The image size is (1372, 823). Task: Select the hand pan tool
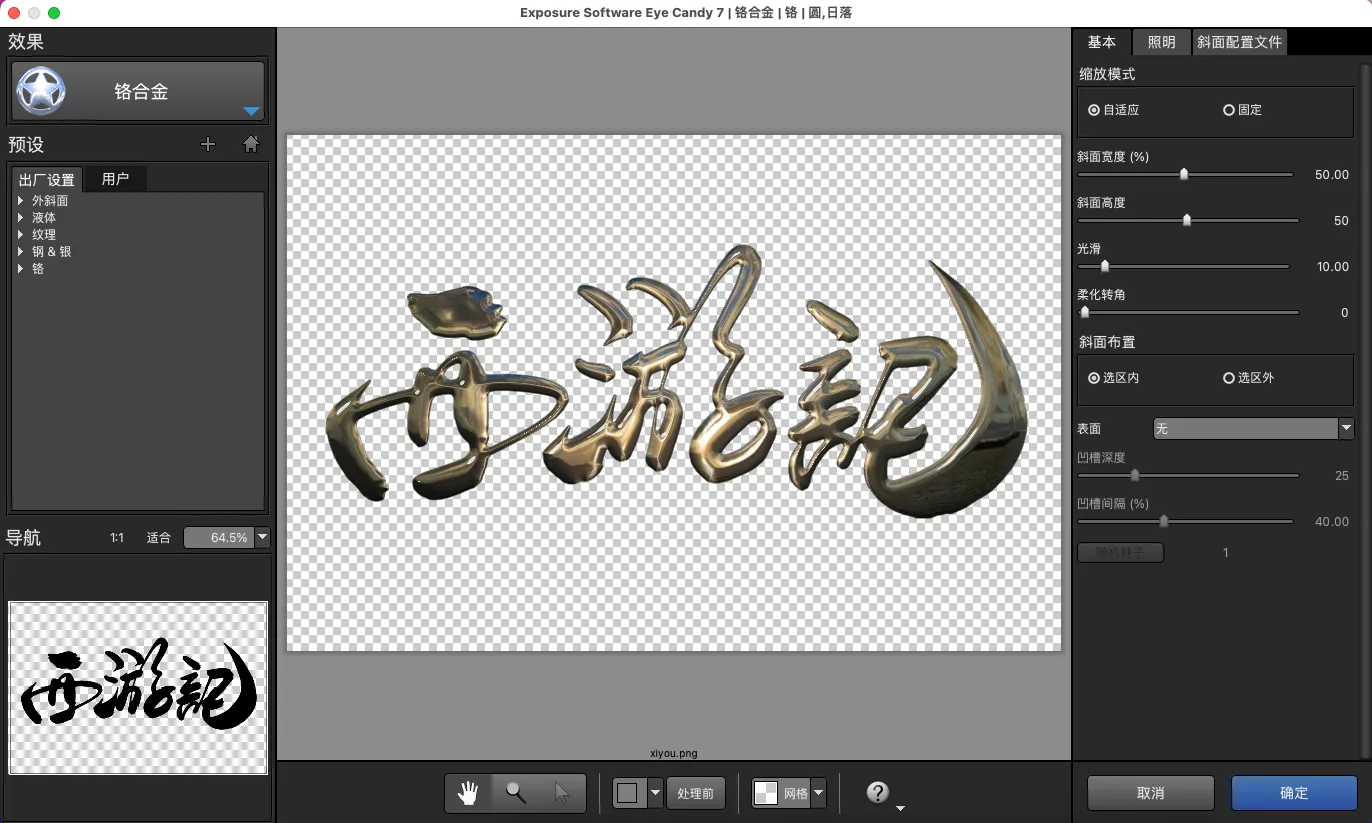[x=467, y=793]
